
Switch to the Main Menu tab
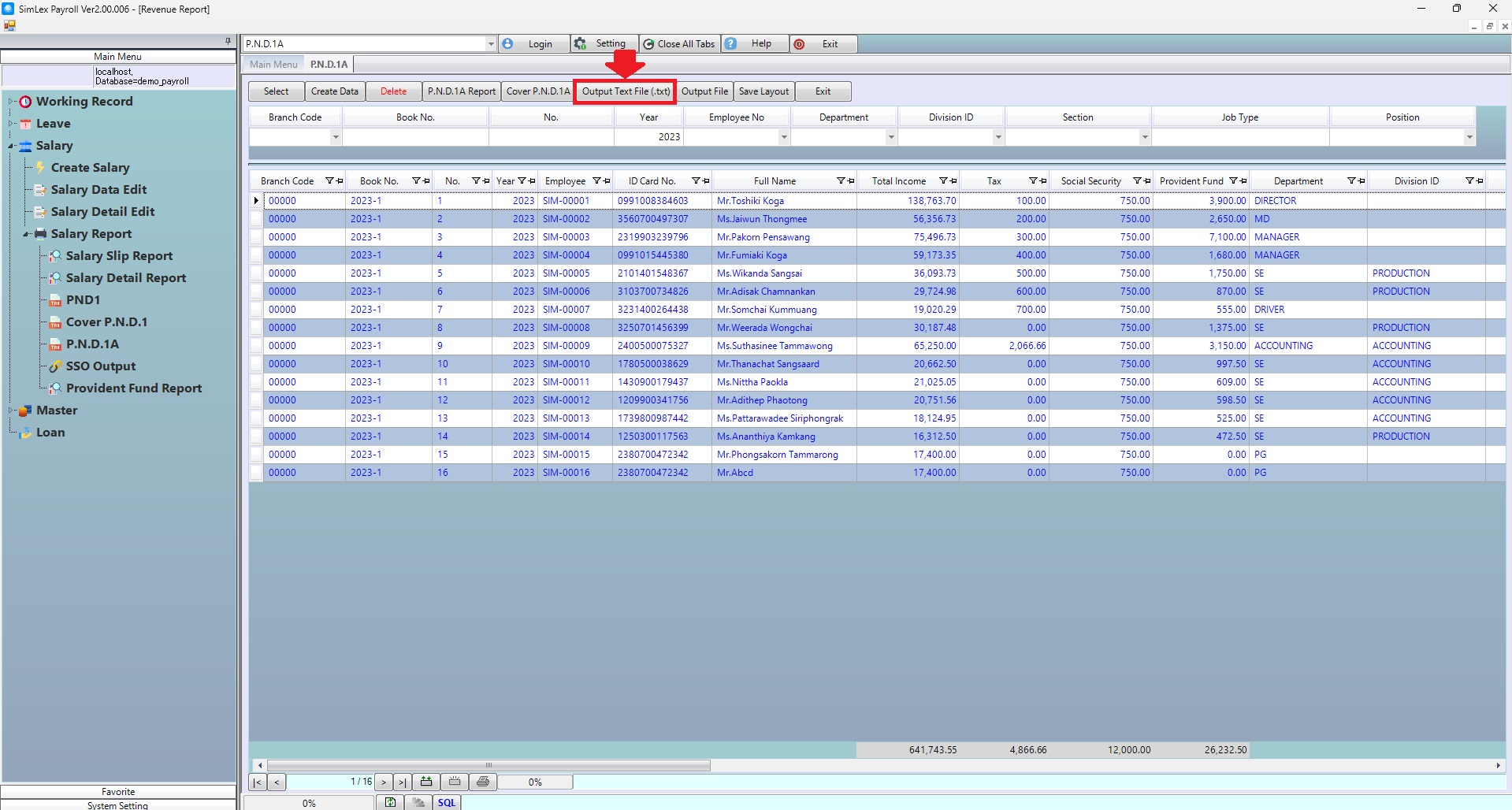[273, 65]
